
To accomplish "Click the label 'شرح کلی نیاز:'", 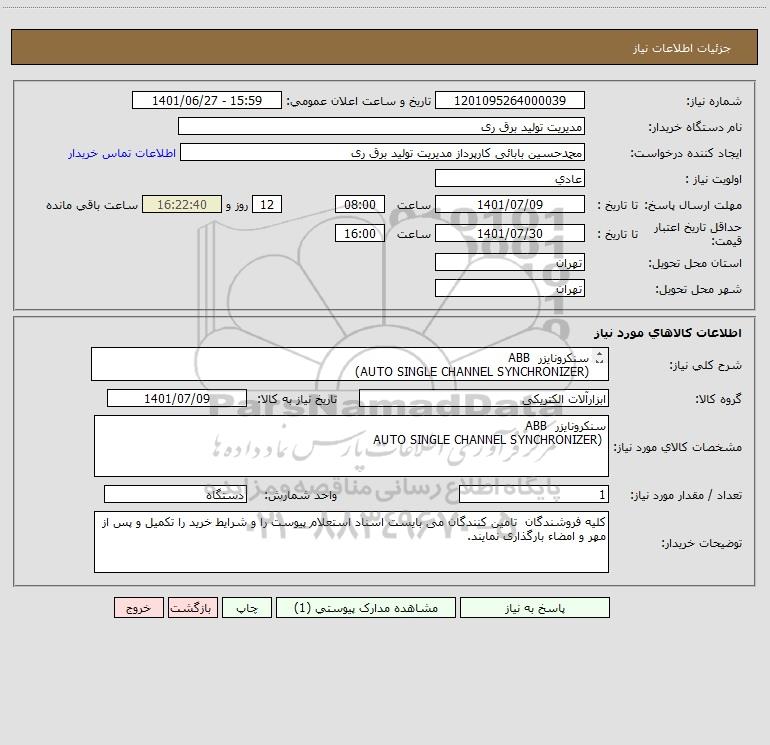I will tap(706, 365).
